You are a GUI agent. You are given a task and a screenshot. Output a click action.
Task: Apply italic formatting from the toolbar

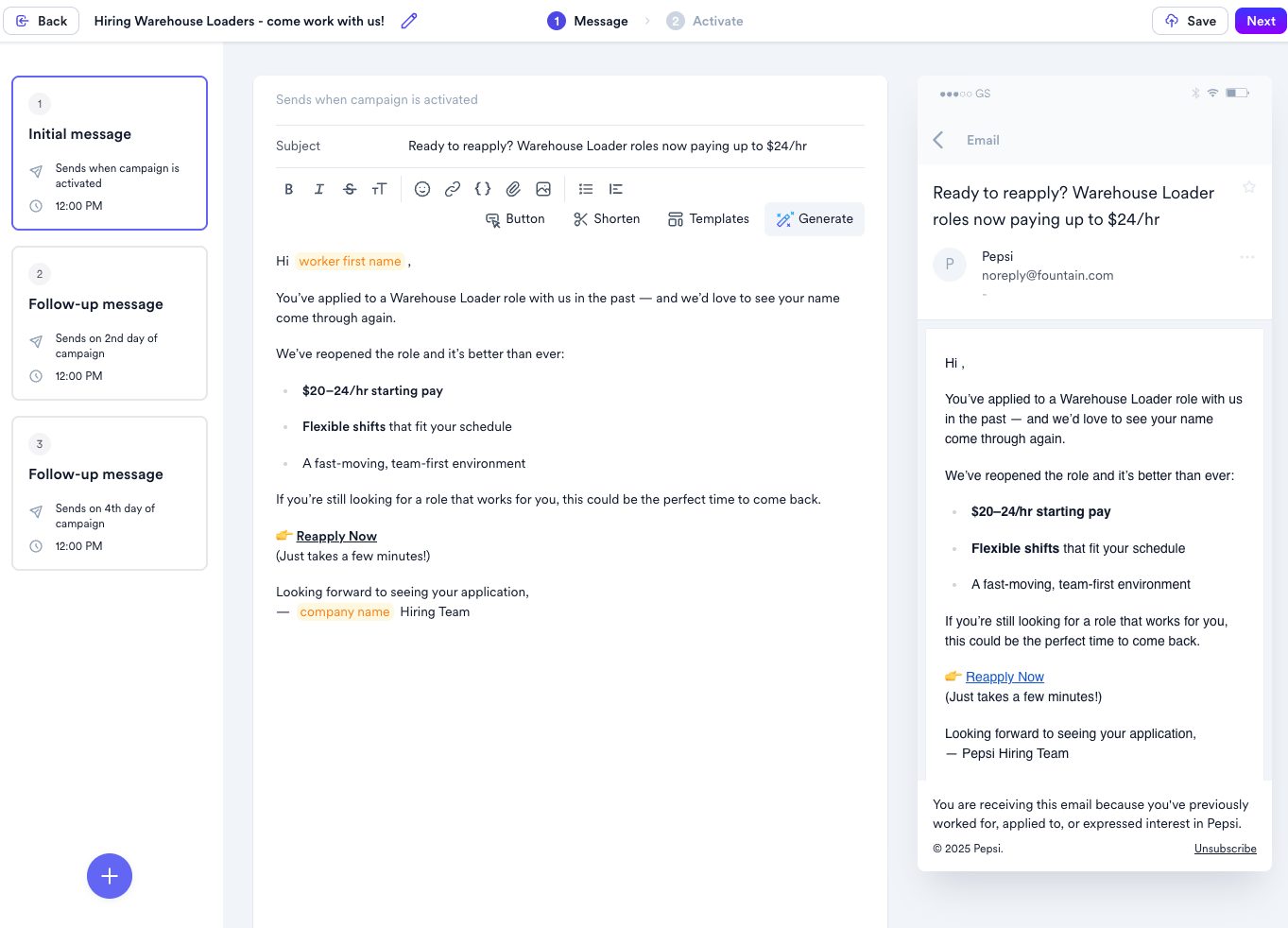(319, 189)
